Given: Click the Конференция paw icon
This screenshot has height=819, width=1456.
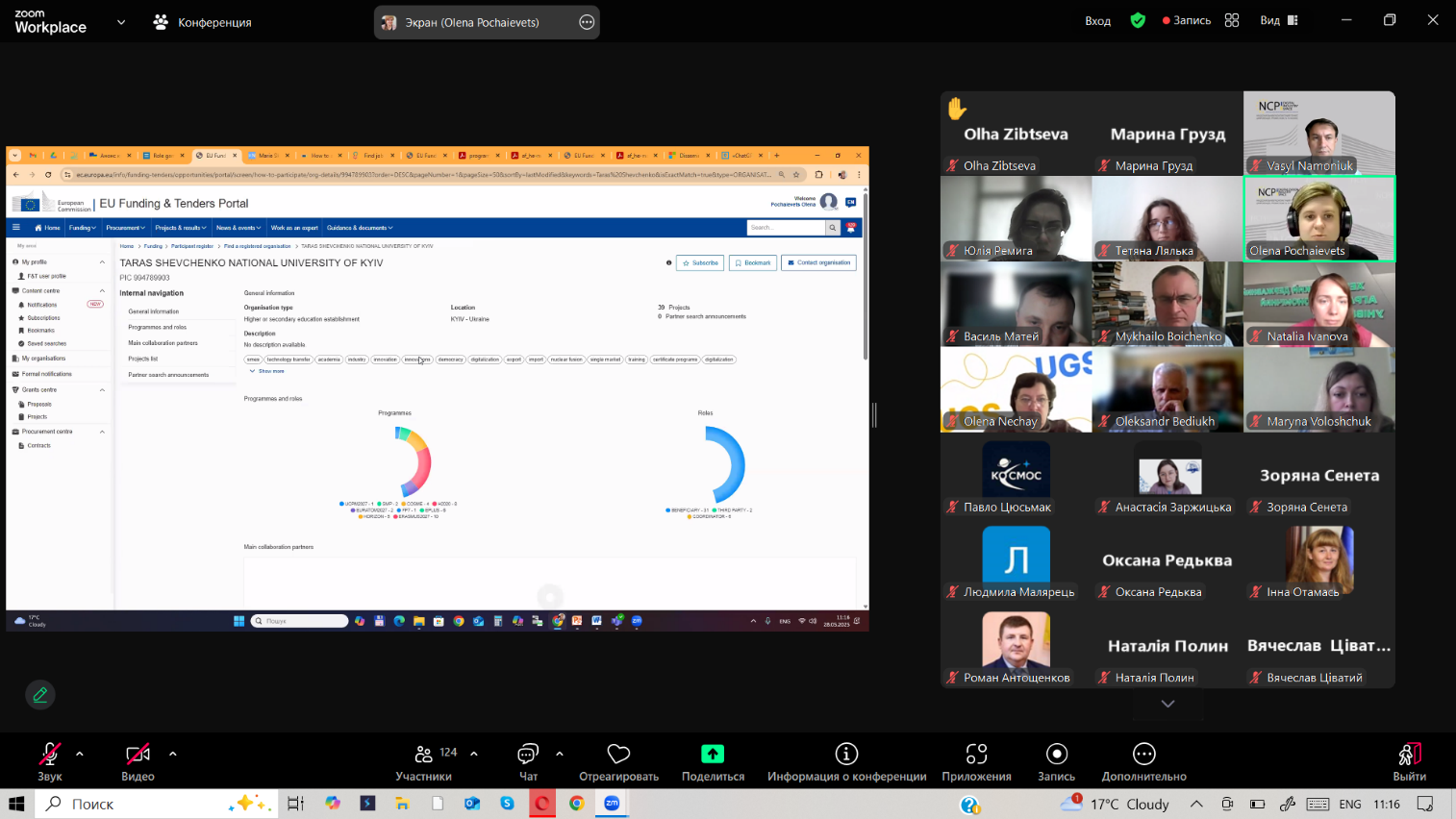Looking at the screenshot, I should (x=161, y=21).
